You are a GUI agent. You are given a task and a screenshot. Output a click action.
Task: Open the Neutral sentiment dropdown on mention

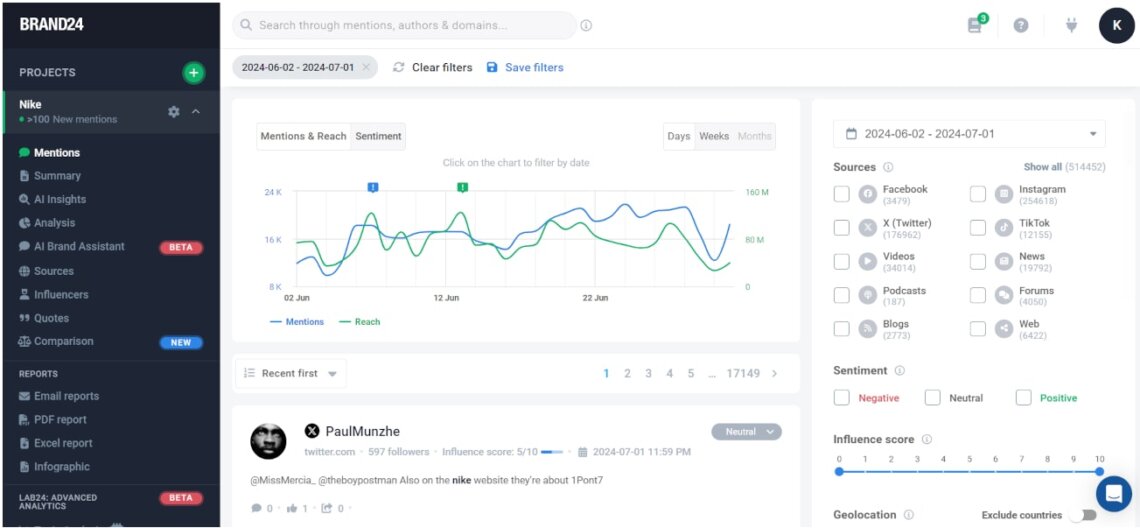coord(747,432)
